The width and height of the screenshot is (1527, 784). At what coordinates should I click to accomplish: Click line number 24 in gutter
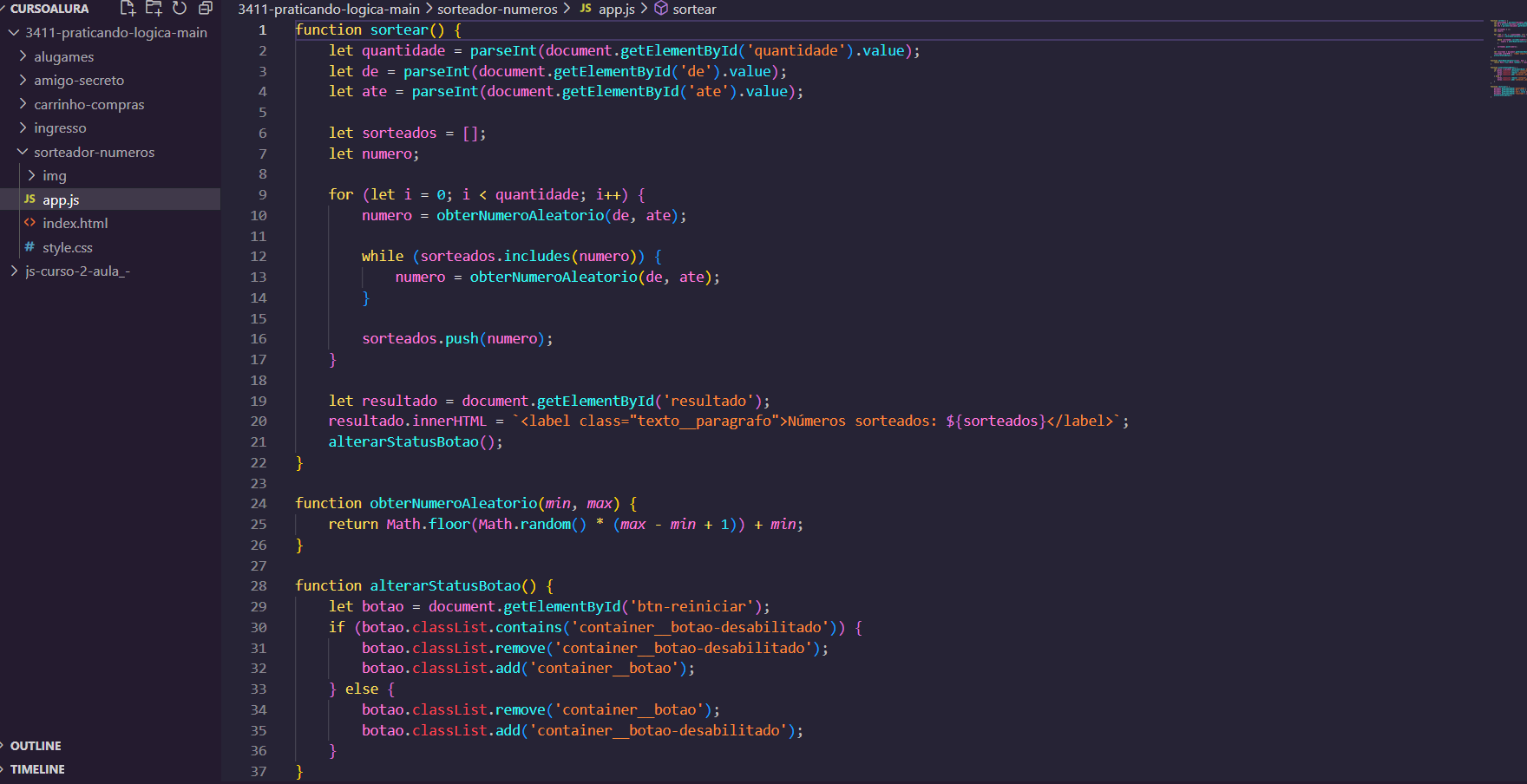click(x=259, y=503)
